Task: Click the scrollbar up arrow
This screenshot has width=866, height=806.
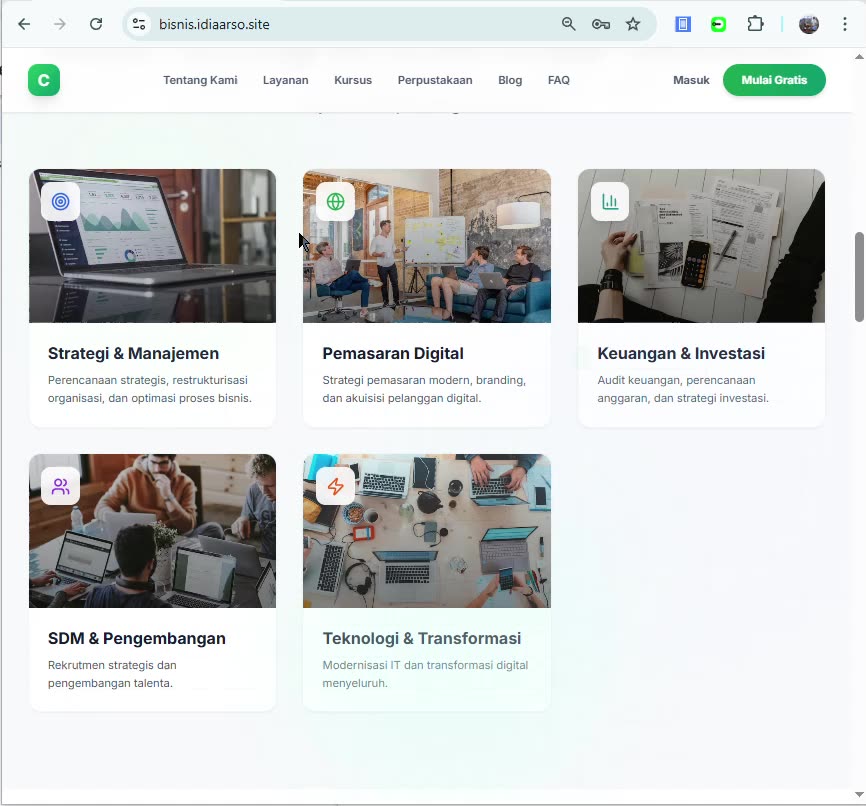Action: tap(859, 57)
